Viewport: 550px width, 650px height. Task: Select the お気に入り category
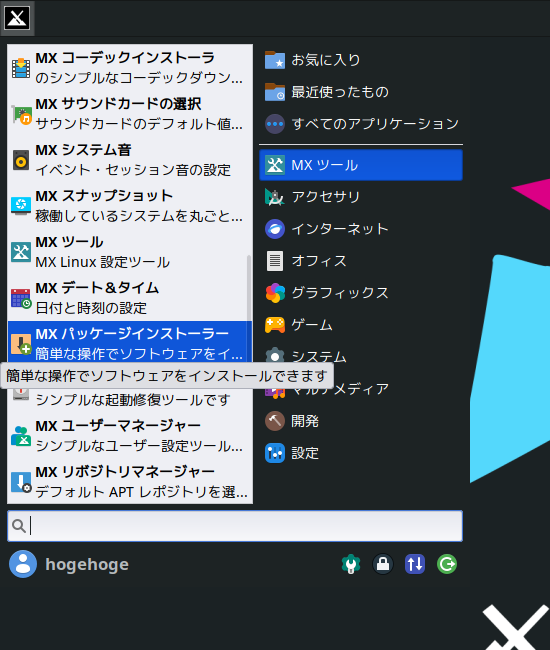pos(361,60)
